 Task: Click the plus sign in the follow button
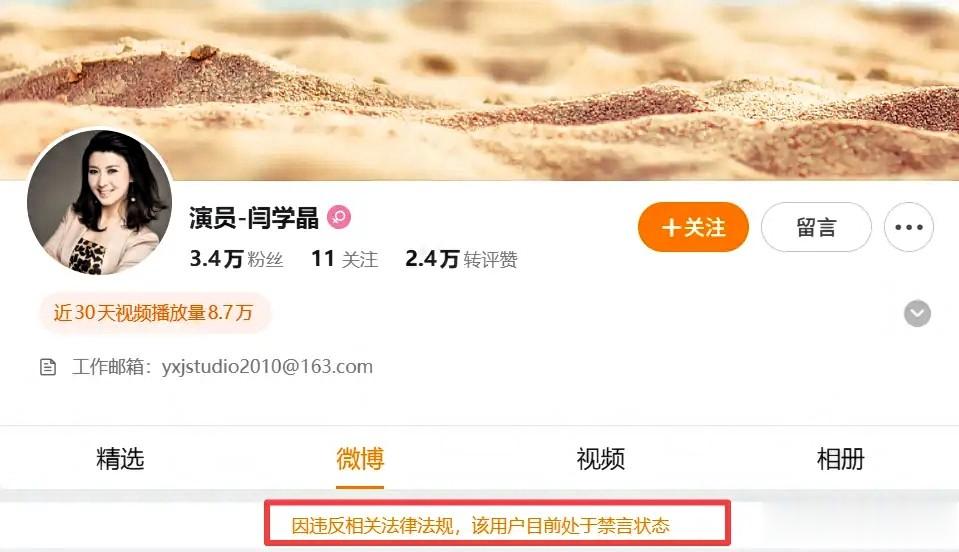tap(671, 227)
